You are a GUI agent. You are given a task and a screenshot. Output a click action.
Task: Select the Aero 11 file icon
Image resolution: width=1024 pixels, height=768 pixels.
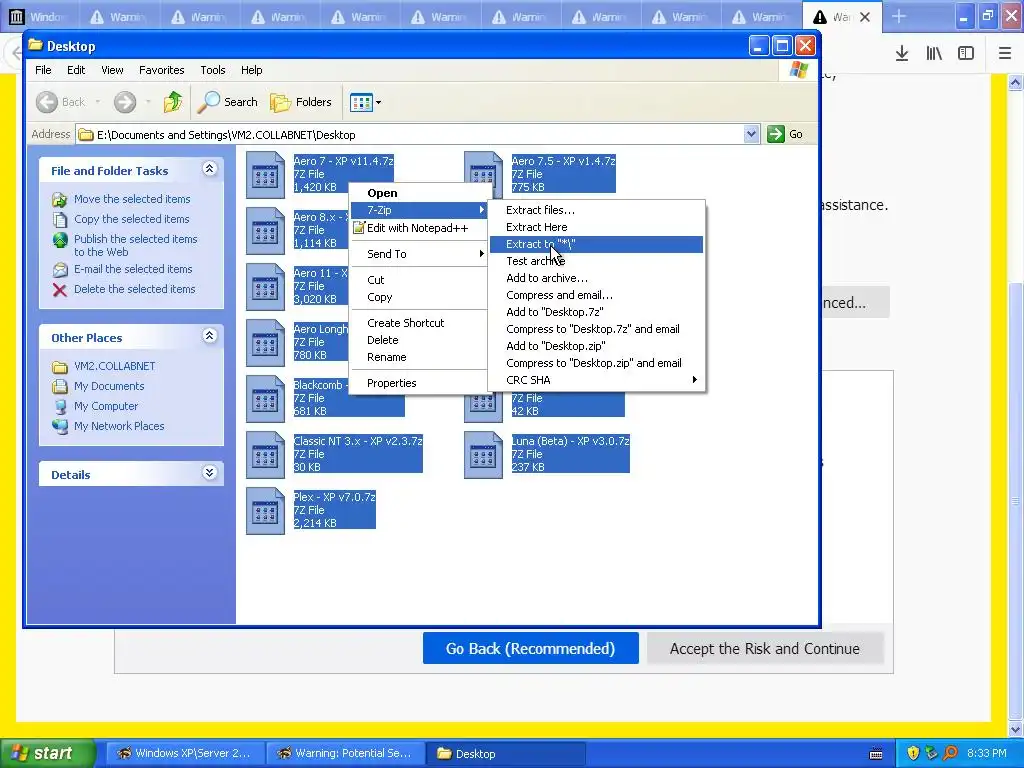click(x=265, y=287)
